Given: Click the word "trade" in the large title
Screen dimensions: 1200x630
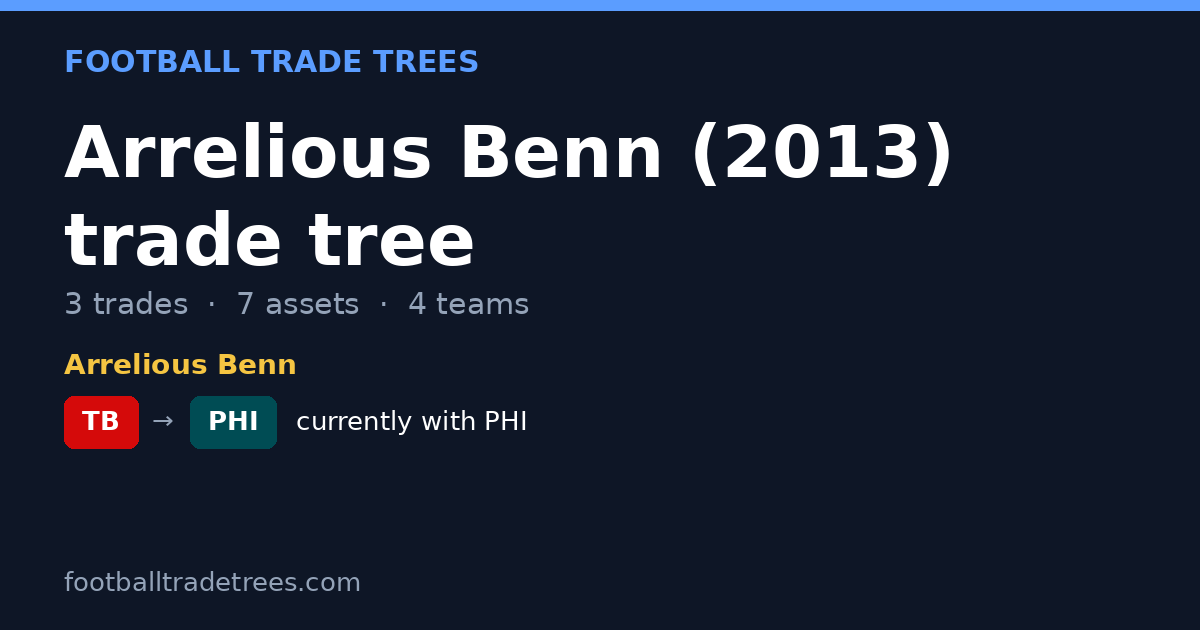Looking at the screenshot, I should click(x=173, y=243).
